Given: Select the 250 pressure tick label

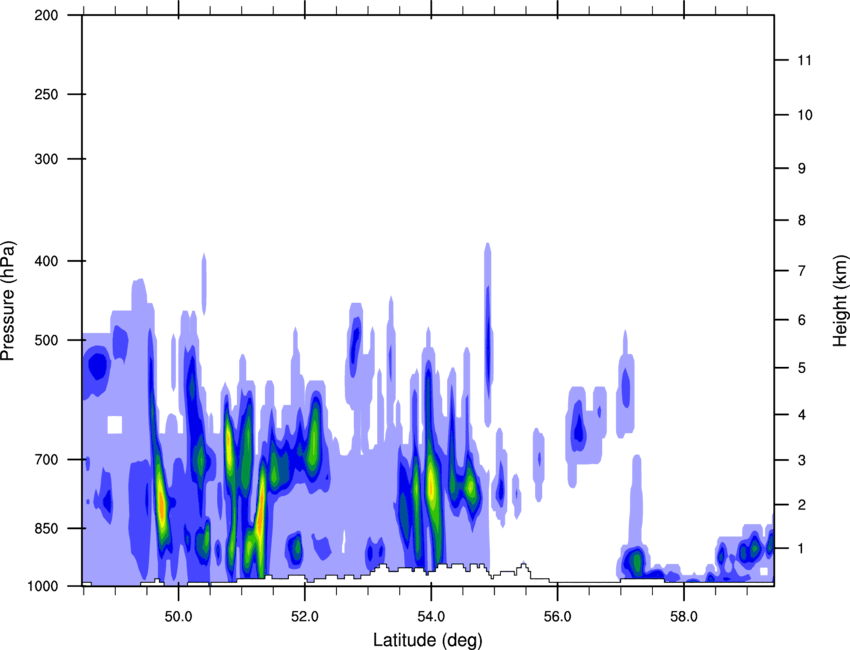Looking at the screenshot, I should (46, 94).
